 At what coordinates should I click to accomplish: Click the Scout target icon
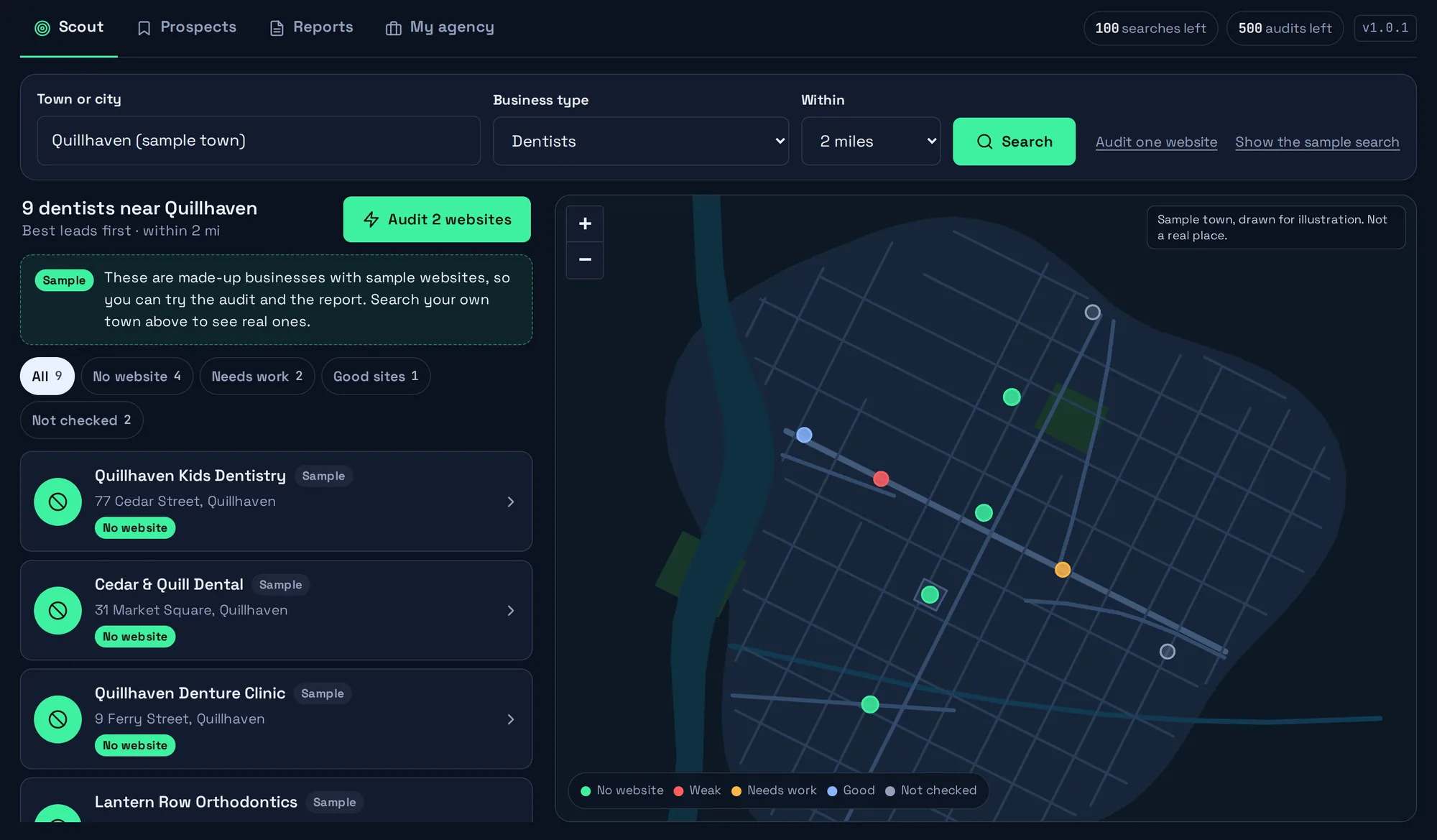tap(42, 28)
